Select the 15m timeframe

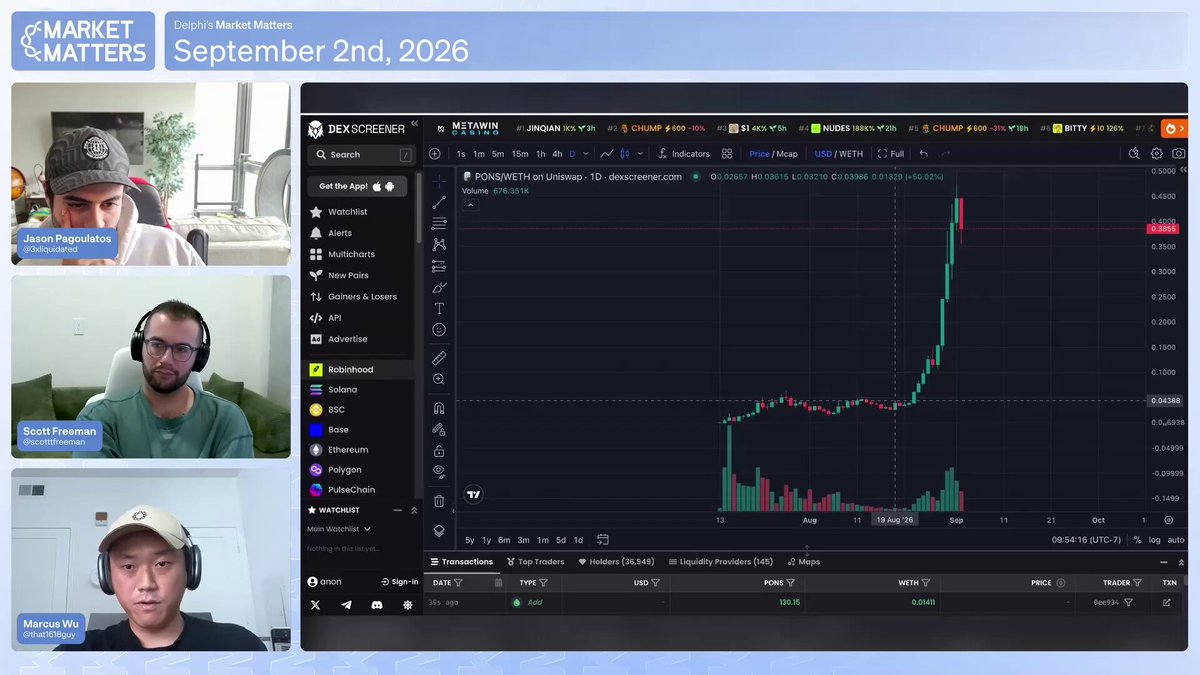coord(520,154)
